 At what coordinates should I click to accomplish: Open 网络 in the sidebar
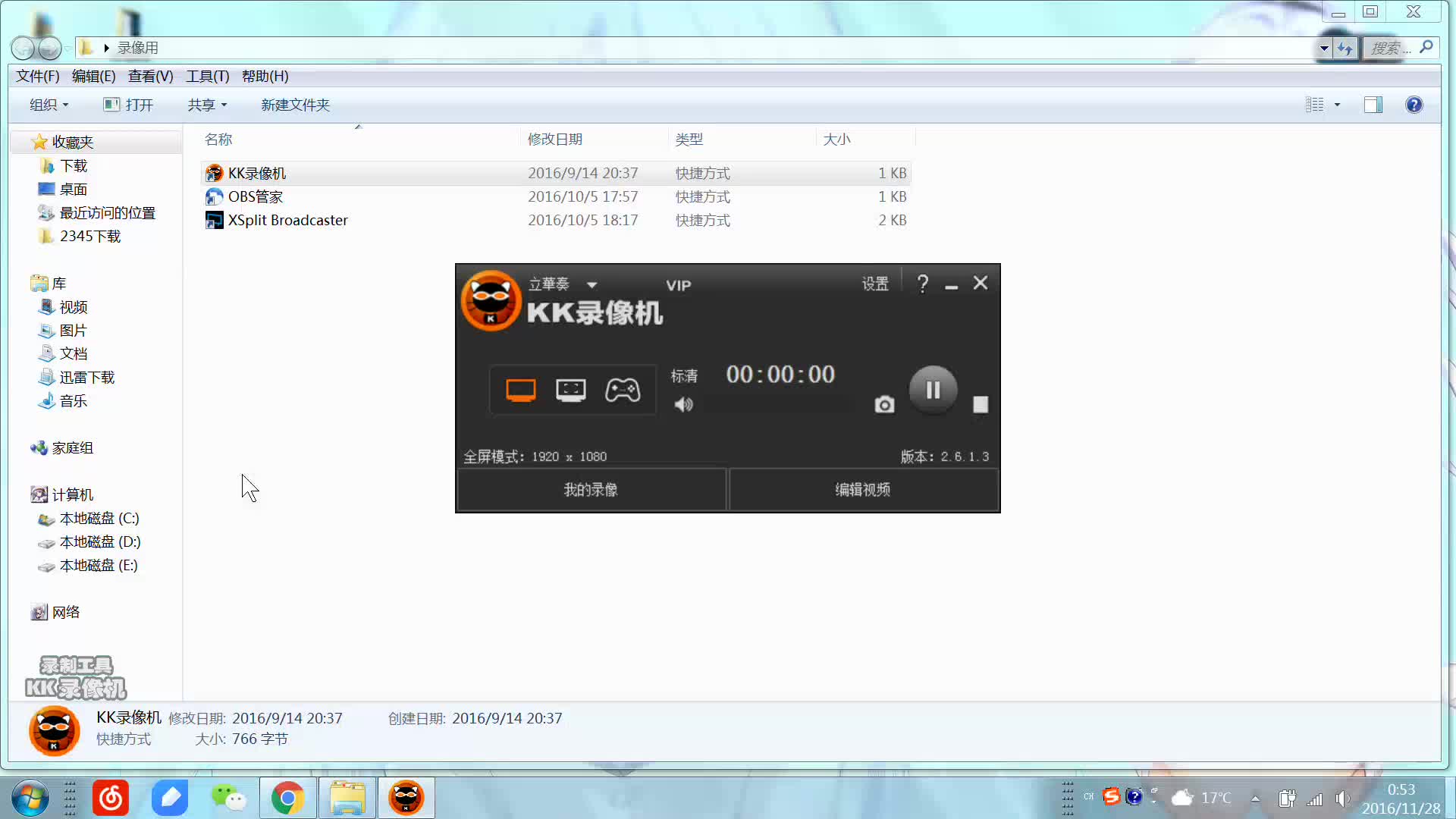66,613
